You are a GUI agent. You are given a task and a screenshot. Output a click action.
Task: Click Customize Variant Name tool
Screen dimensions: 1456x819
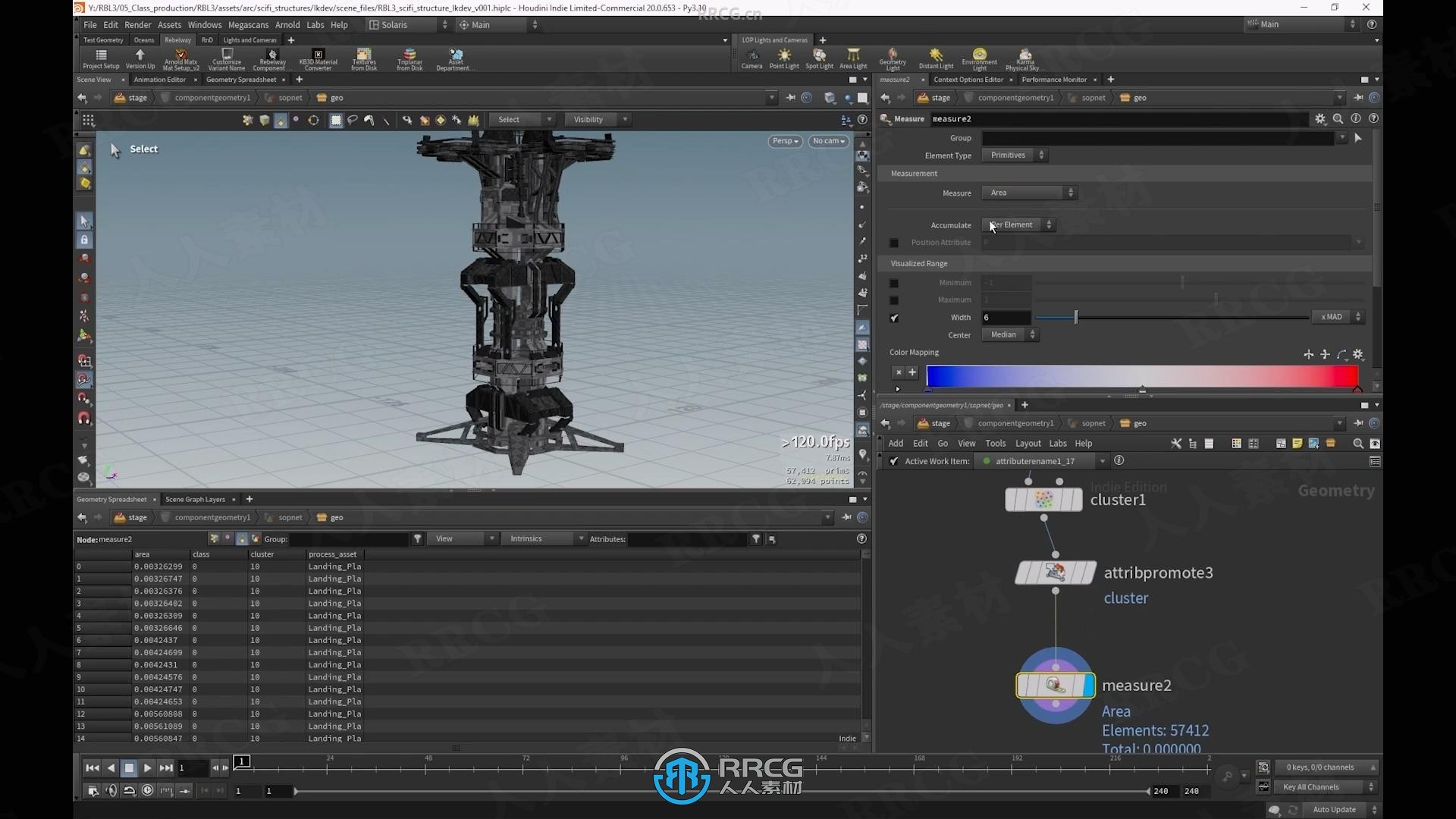pyautogui.click(x=227, y=59)
